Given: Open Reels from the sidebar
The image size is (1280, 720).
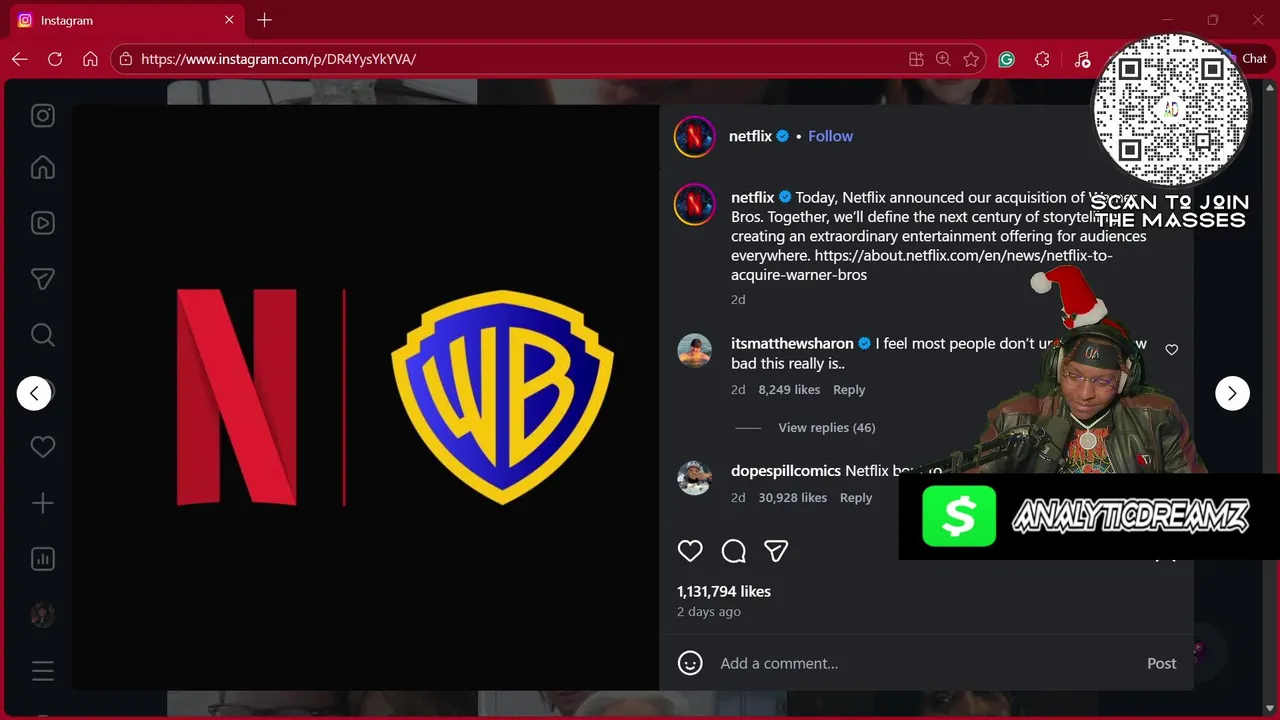Looking at the screenshot, I should (x=42, y=223).
